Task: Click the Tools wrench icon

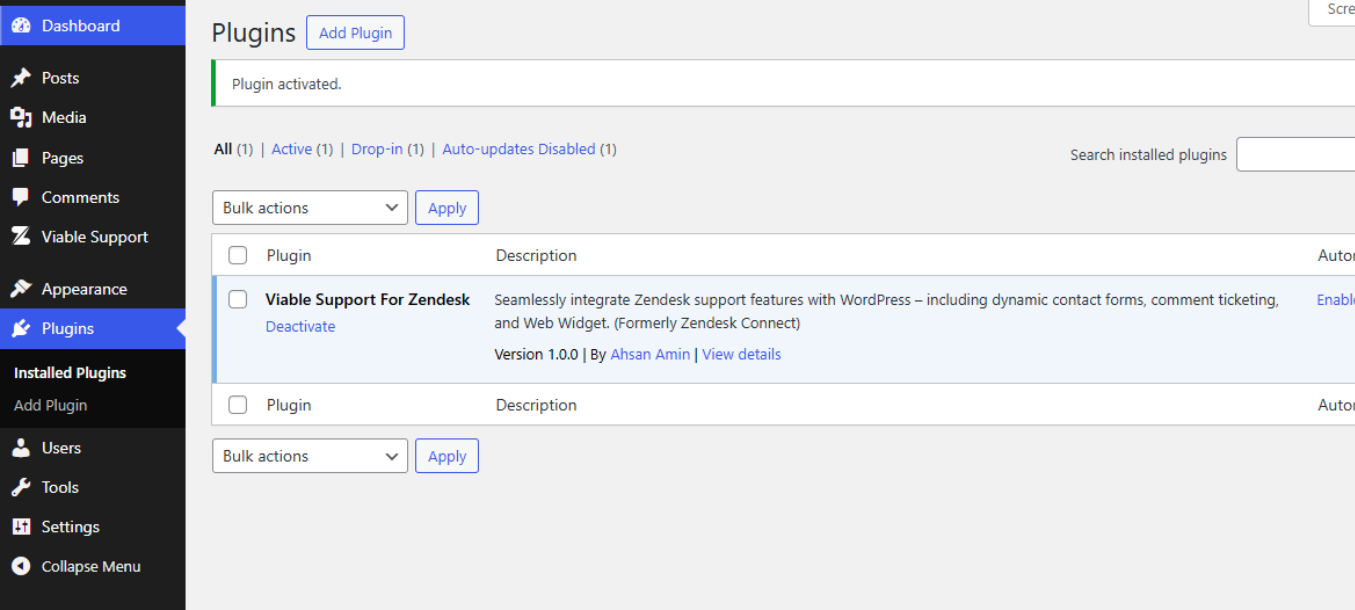Action: (21, 487)
